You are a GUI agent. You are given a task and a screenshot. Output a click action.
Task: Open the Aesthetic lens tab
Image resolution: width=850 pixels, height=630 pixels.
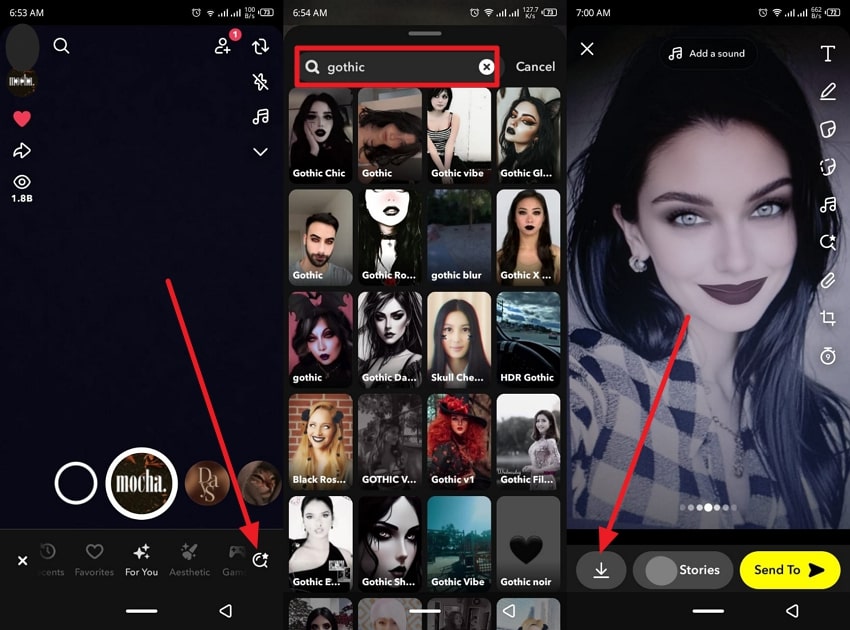click(189, 558)
